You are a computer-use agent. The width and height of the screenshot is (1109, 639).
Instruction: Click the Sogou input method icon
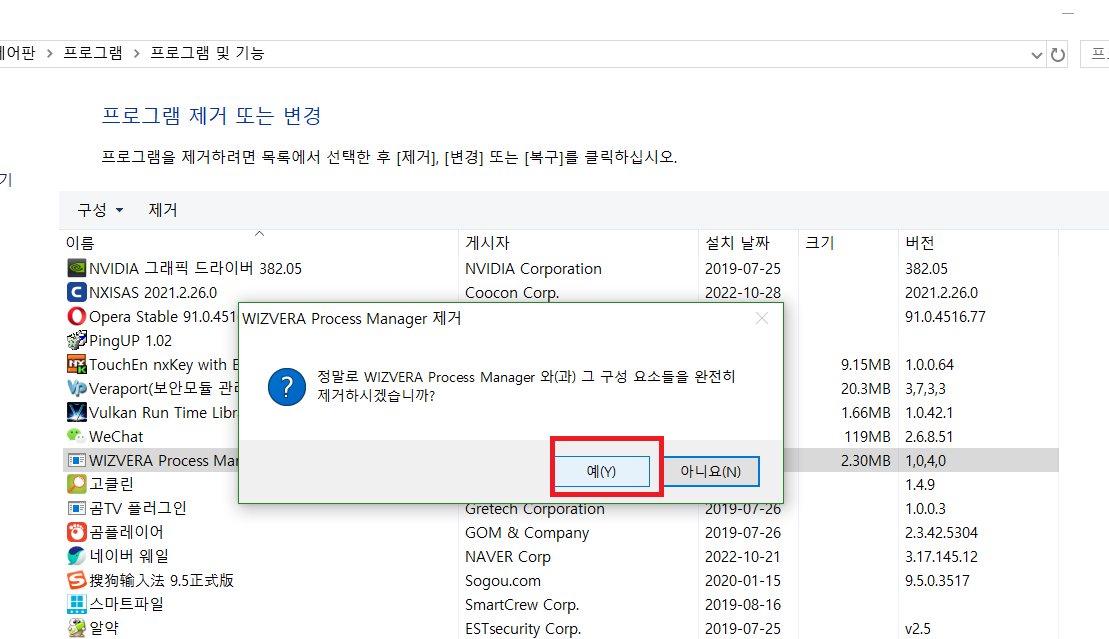coord(76,580)
